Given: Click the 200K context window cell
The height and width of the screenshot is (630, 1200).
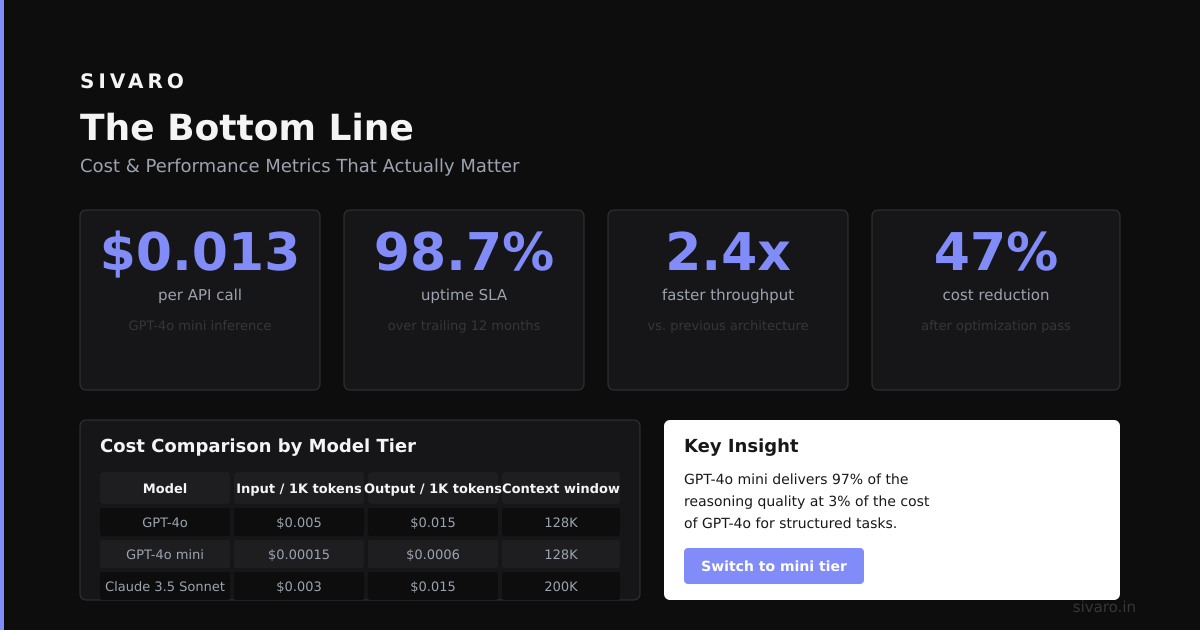Looking at the screenshot, I should pos(561,586).
